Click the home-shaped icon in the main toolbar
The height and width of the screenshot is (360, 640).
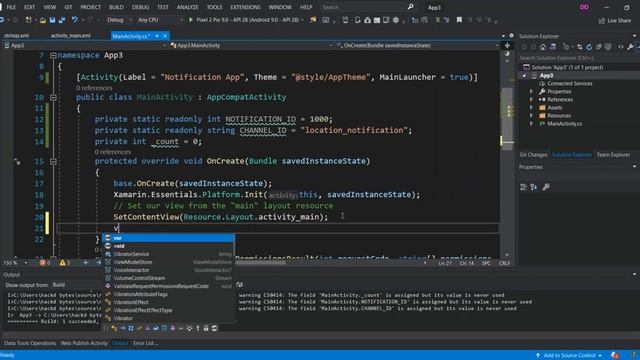pyautogui.click(x=367, y=20)
